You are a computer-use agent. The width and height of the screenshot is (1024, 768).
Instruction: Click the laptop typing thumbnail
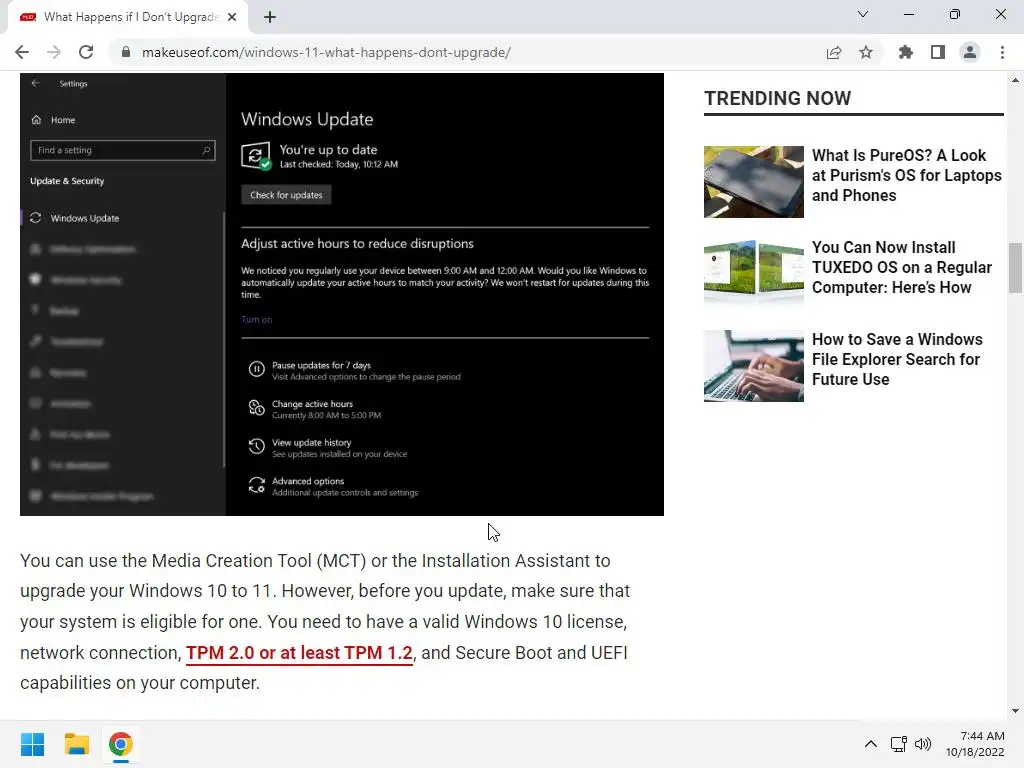coord(754,366)
